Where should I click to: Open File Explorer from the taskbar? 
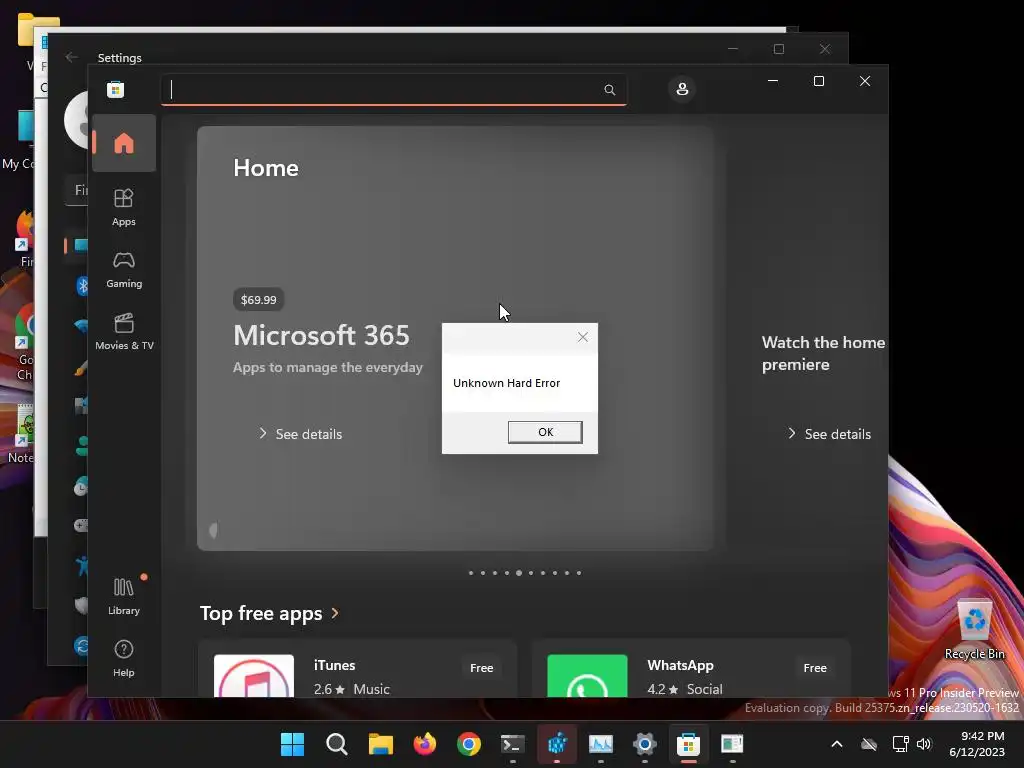[x=381, y=744]
